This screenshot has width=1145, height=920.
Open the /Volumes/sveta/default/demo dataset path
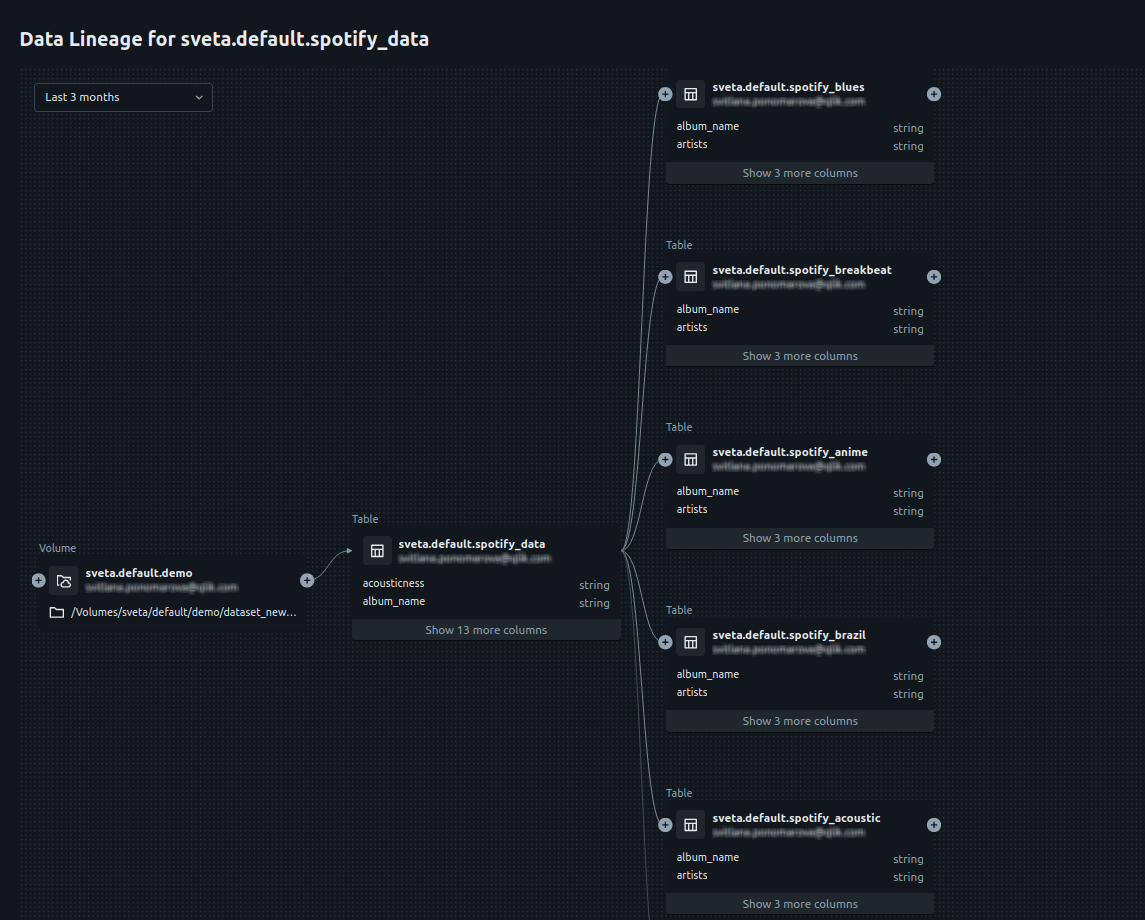(184, 612)
